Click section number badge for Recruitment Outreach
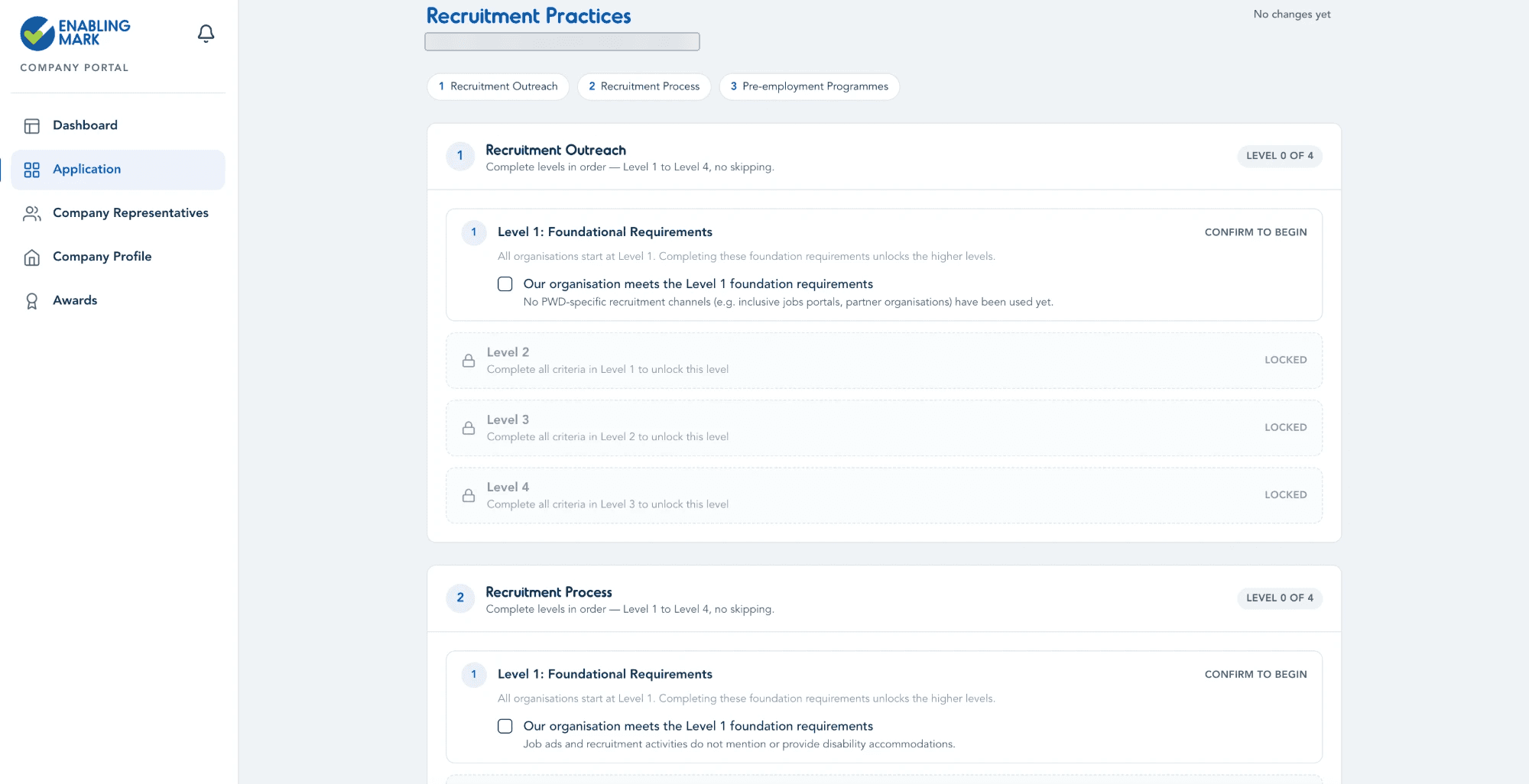This screenshot has width=1529, height=784. [460, 156]
